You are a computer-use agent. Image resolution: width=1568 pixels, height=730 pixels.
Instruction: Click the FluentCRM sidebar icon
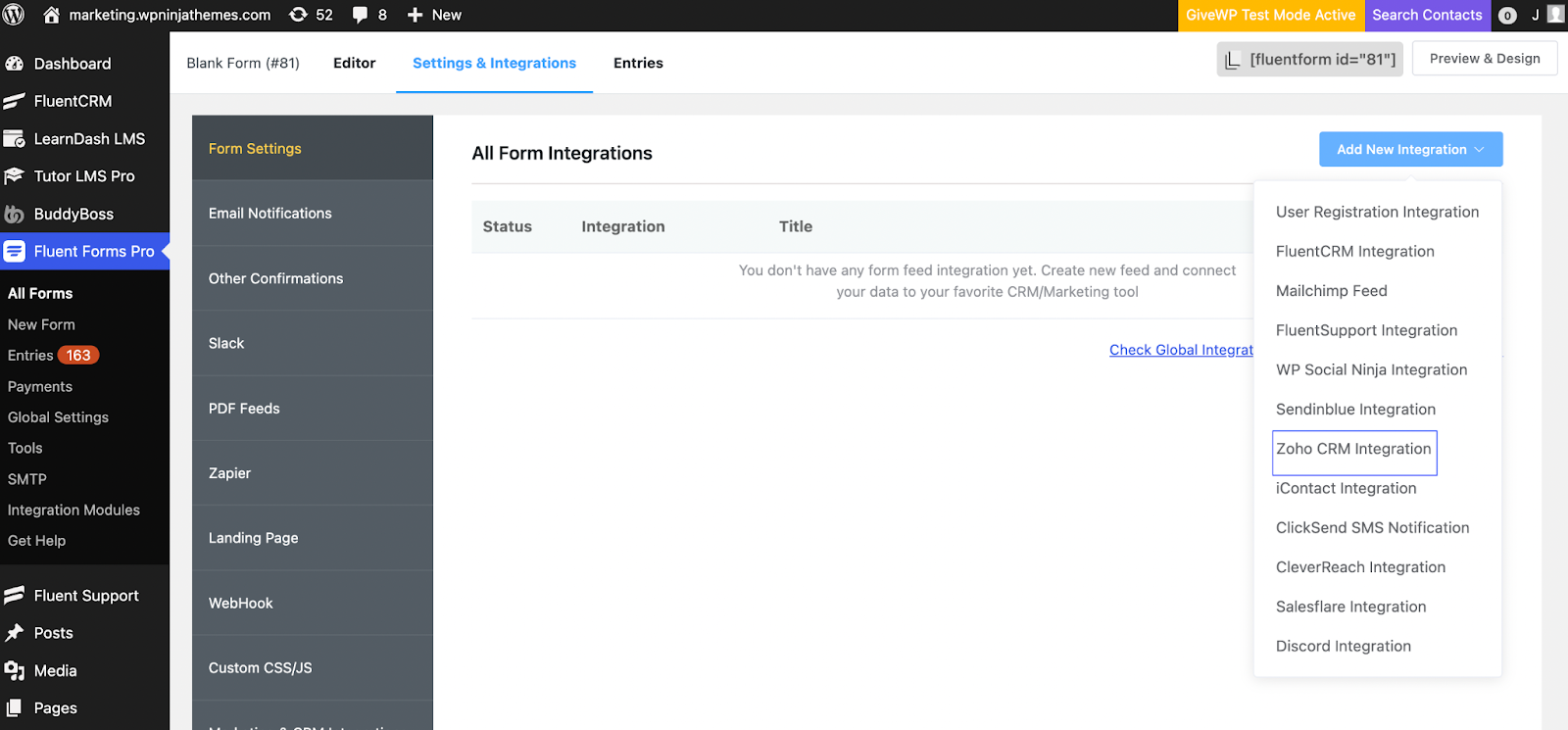15,101
